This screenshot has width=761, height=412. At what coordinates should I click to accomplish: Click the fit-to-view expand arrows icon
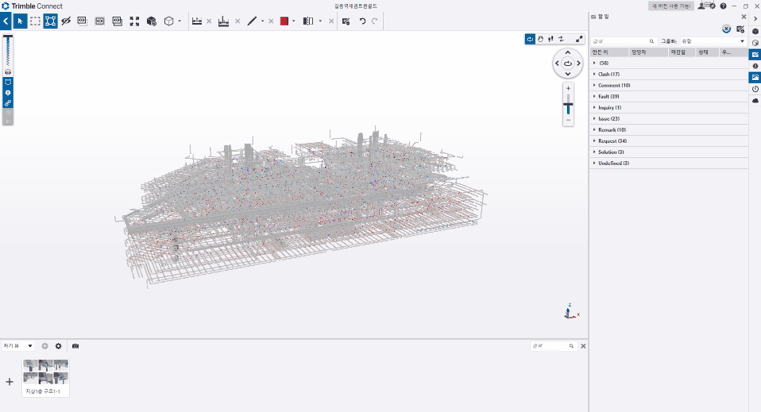pos(134,21)
